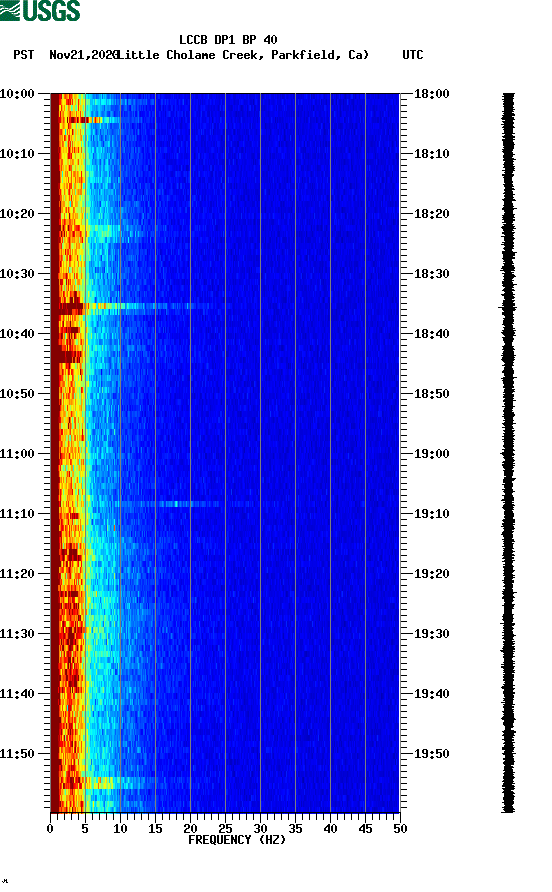Viewport: 552px width, 892px height.
Task: Click the '10:20' PST time label
Action: pyautogui.click(x=17, y=214)
